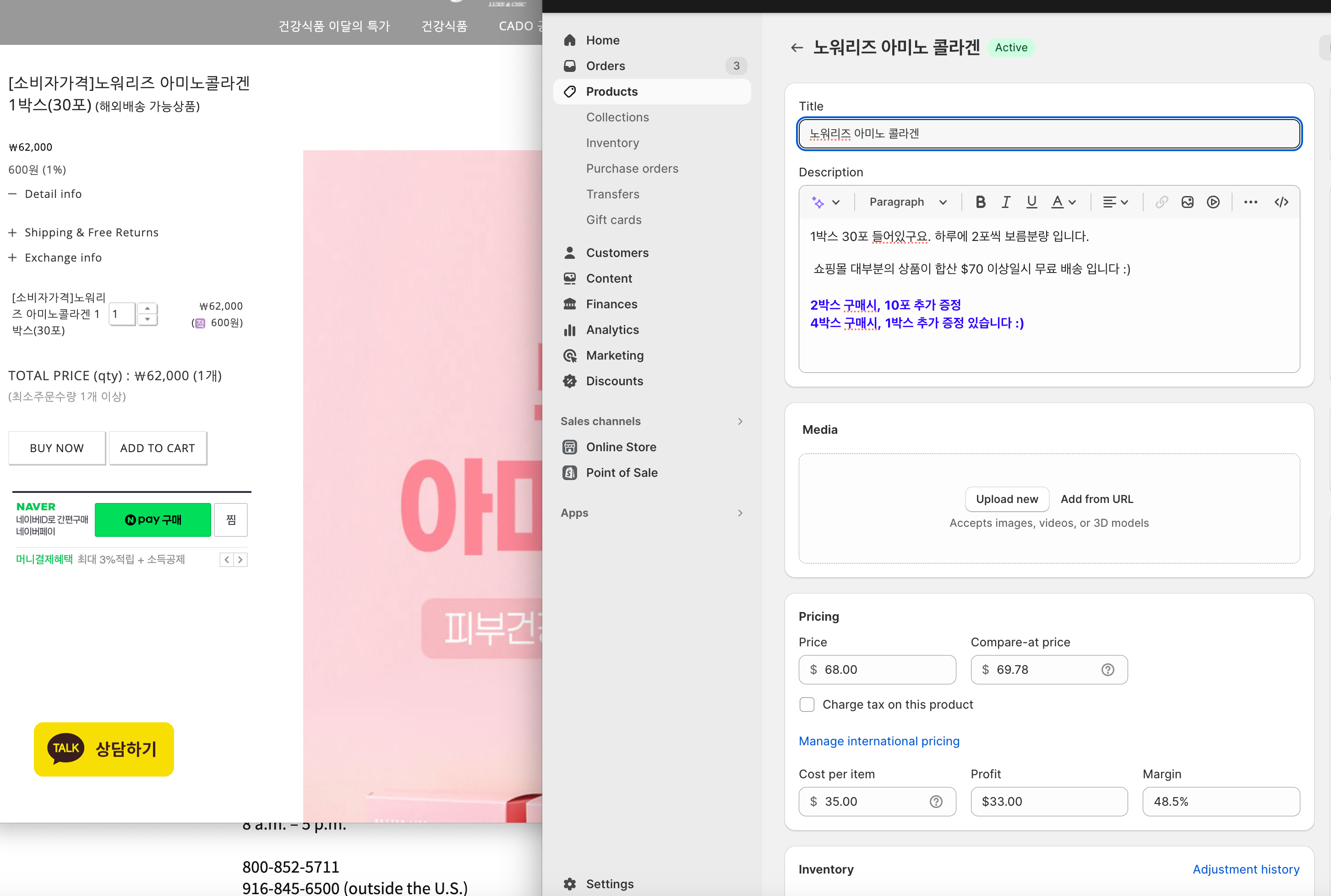The height and width of the screenshot is (896, 1331).
Task: Click previous arrow in Naver benefits banner
Action: click(227, 559)
